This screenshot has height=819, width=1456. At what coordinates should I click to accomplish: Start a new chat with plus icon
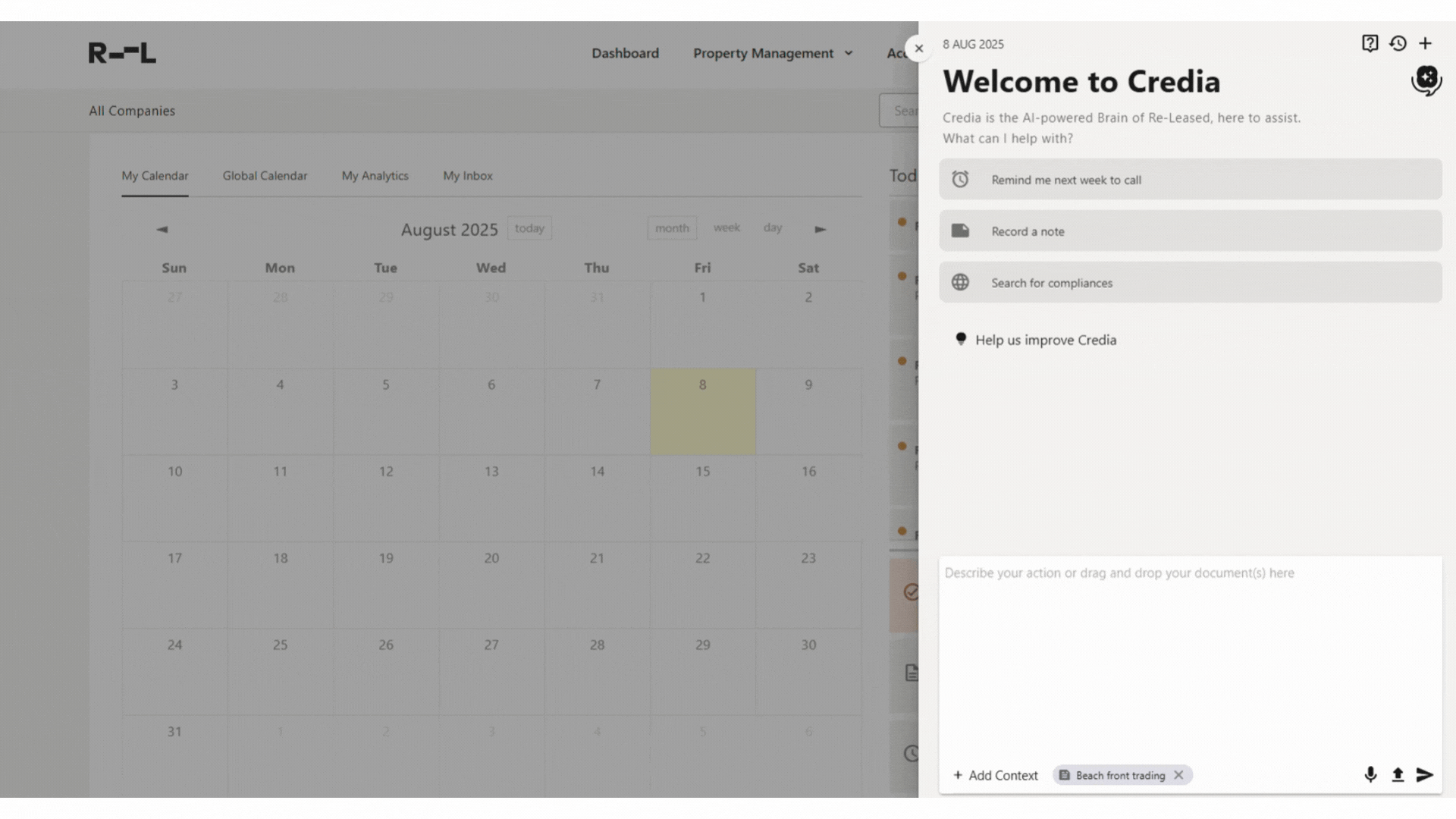pyautogui.click(x=1426, y=43)
